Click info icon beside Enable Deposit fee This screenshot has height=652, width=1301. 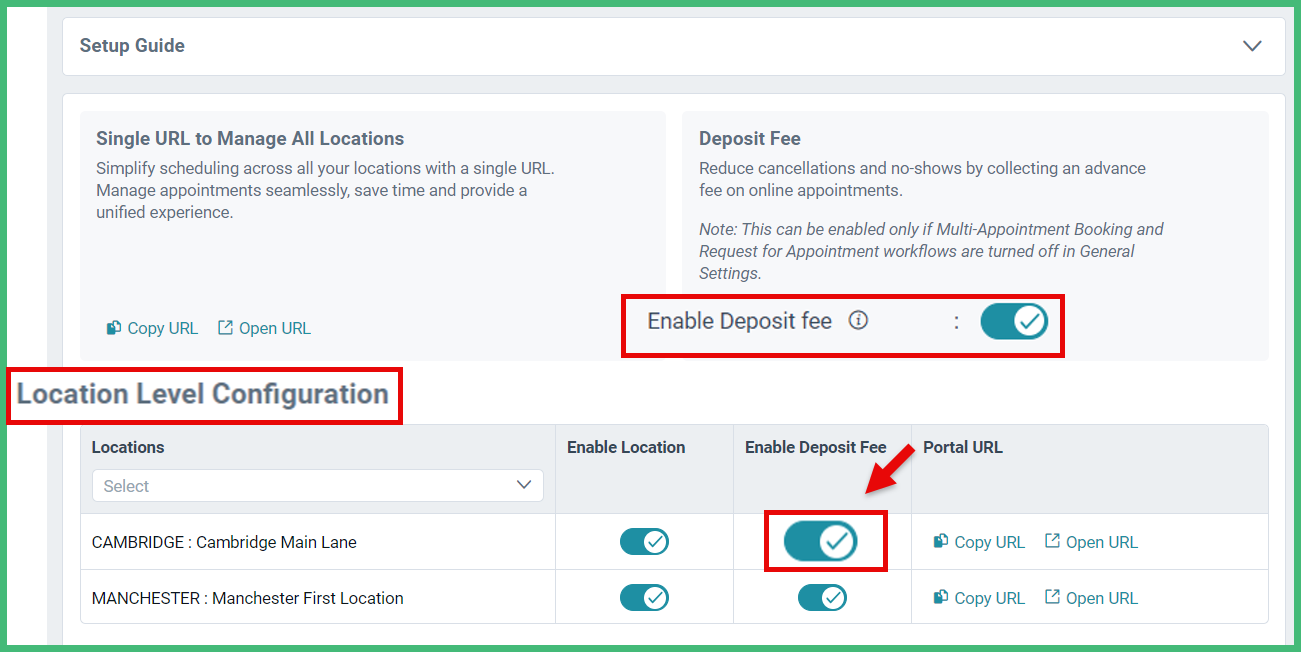point(858,321)
